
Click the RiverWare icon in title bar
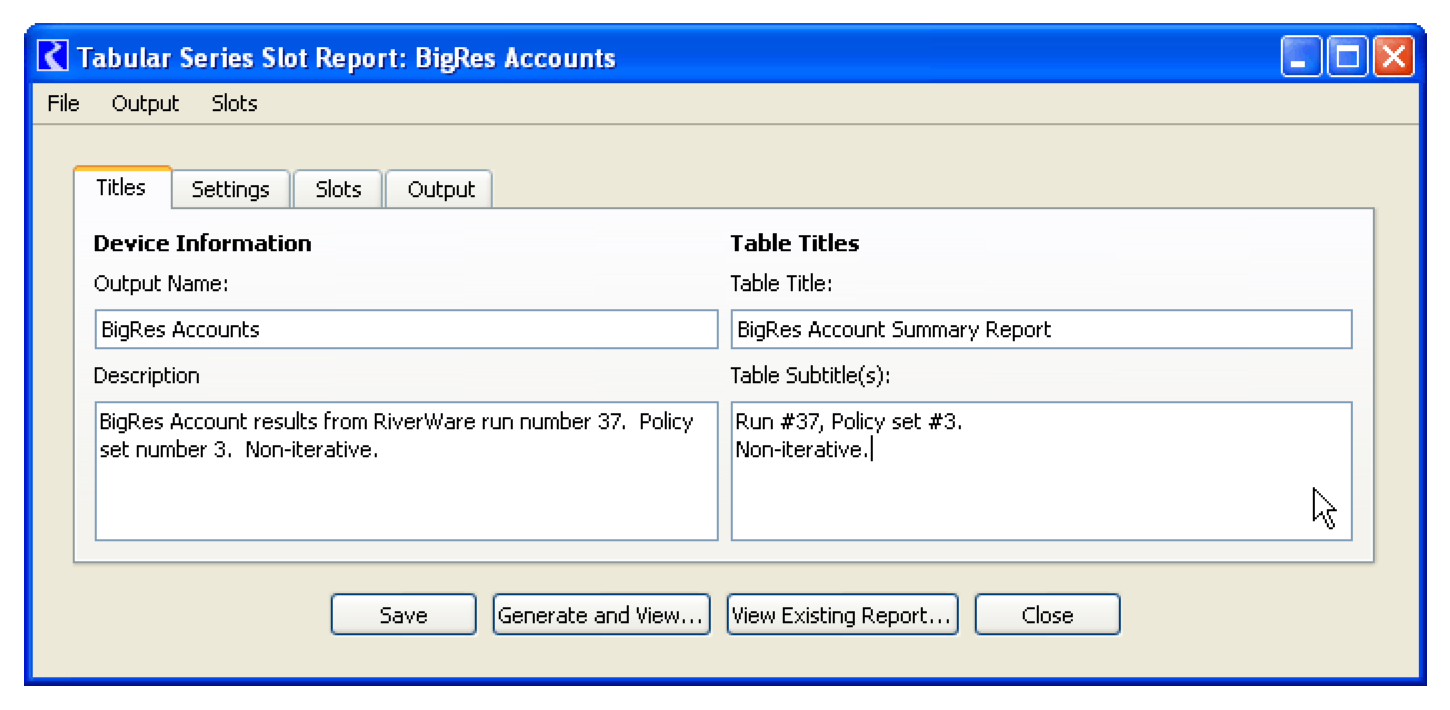(53, 57)
